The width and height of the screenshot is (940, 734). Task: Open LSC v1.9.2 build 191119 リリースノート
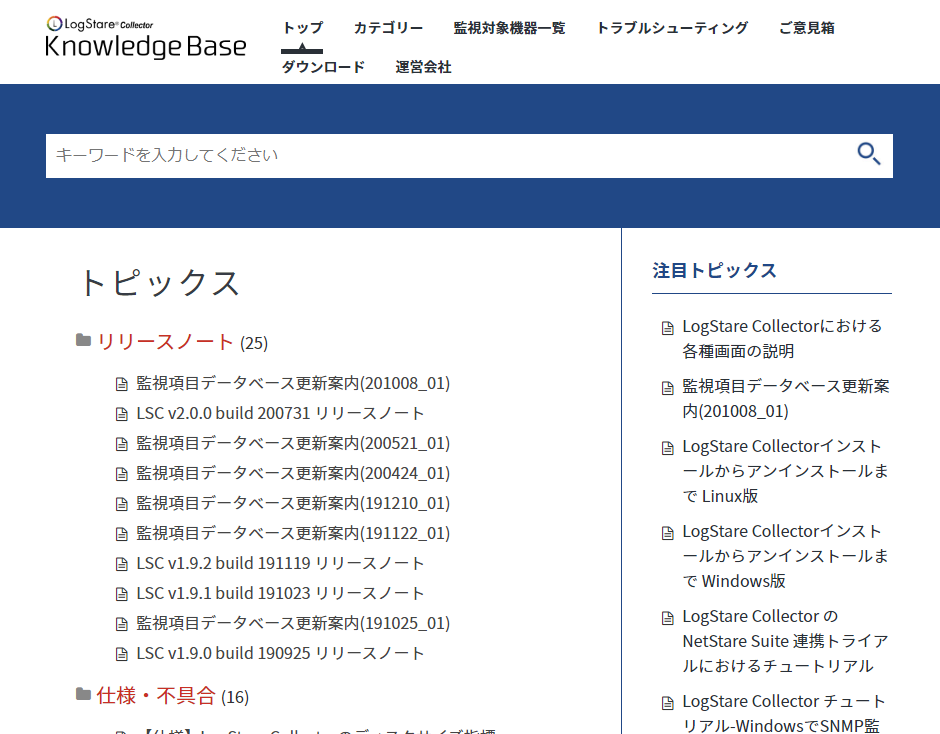coord(281,563)
